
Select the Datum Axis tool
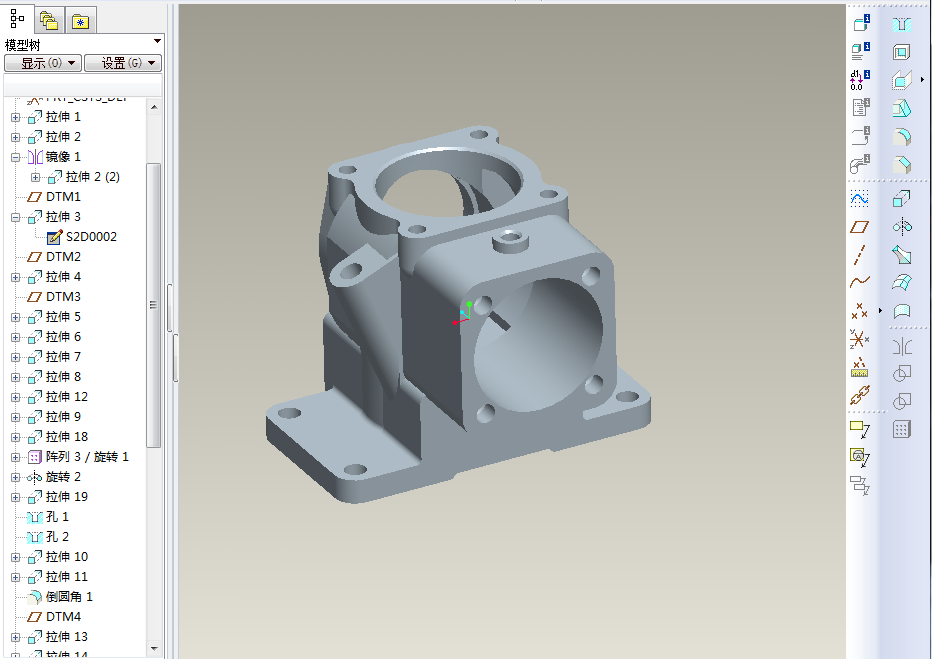pos(859,254)
